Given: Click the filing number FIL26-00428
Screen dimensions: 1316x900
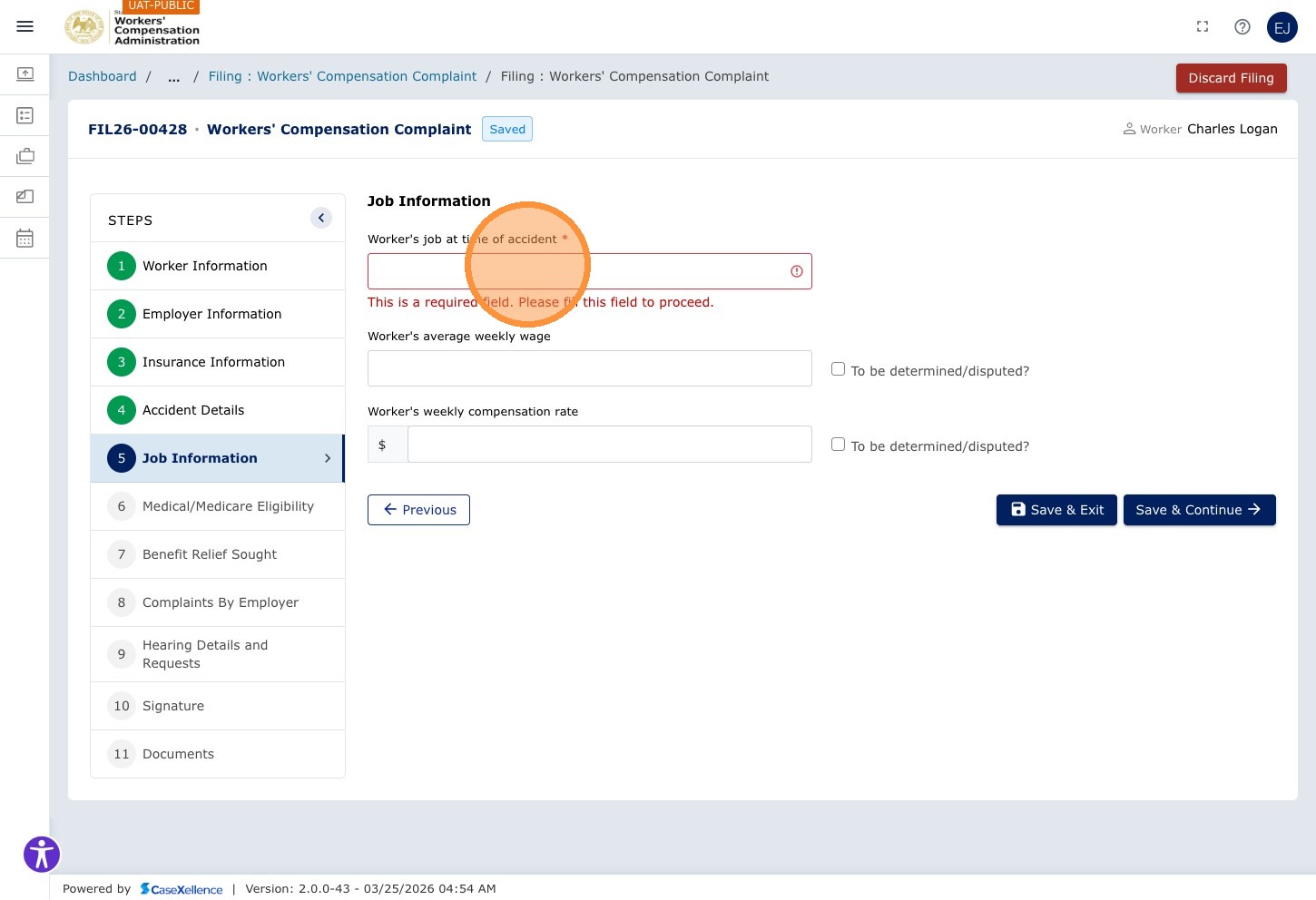Looking at the screenshot, I should coord(137,129).
